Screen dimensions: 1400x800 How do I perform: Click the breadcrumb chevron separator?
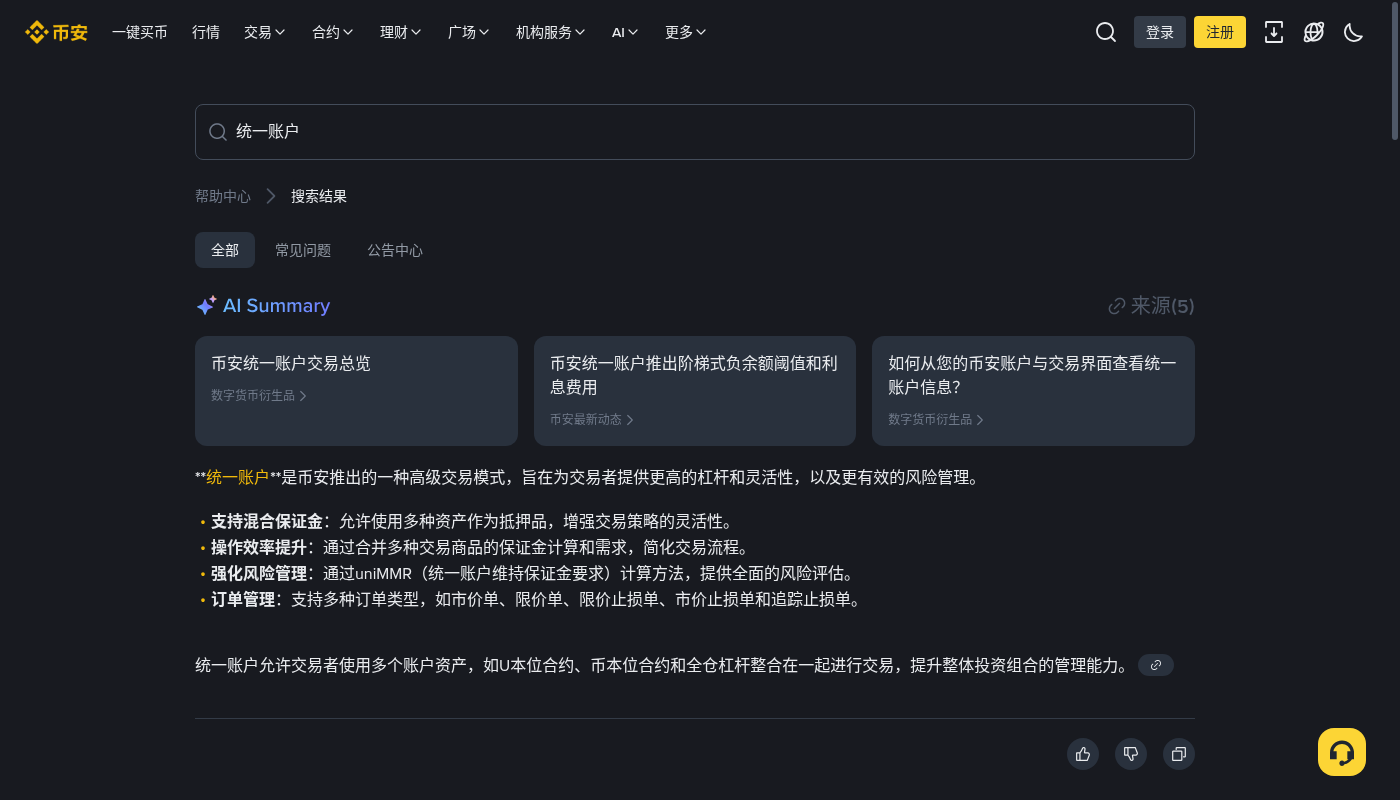[271, 196]
